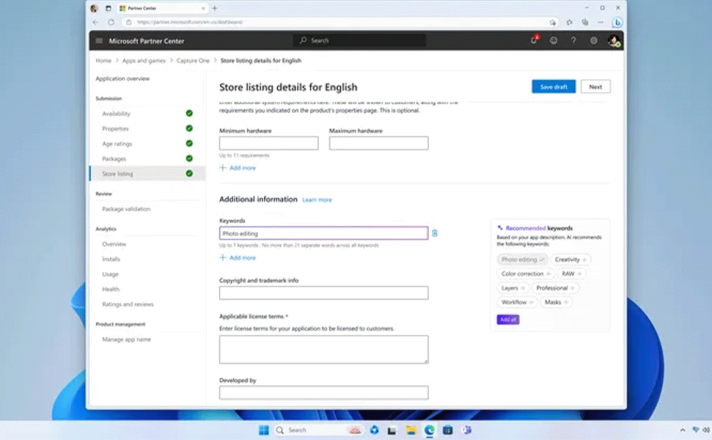Add the Layers keyword chip
The height and width of the screenshot is (440, 712).
513,288
